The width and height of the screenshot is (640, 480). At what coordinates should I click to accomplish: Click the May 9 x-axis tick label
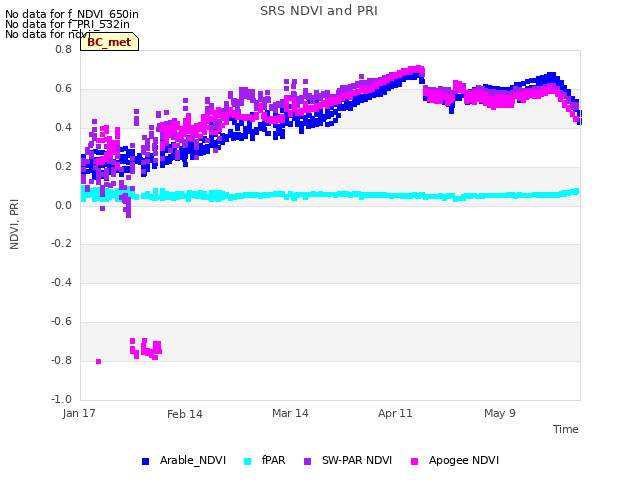(500, 413)
